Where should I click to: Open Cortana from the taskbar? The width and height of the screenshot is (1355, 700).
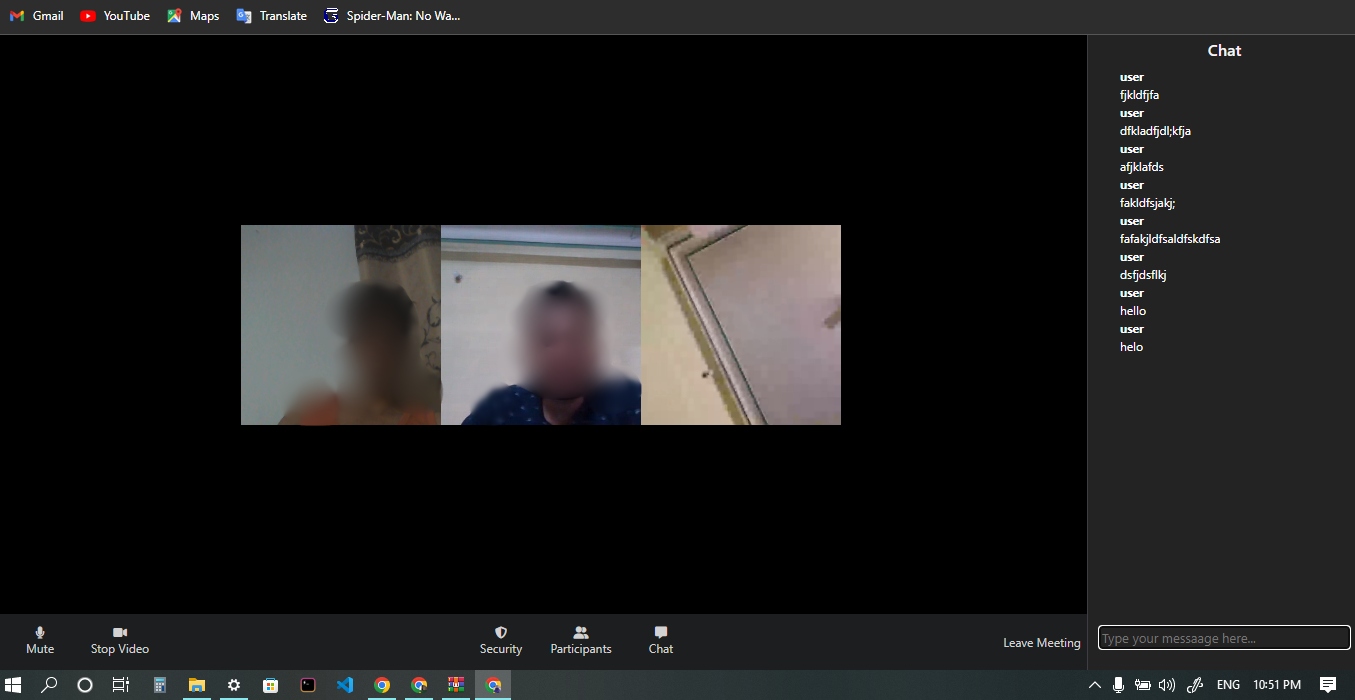[x=85, y=685]
